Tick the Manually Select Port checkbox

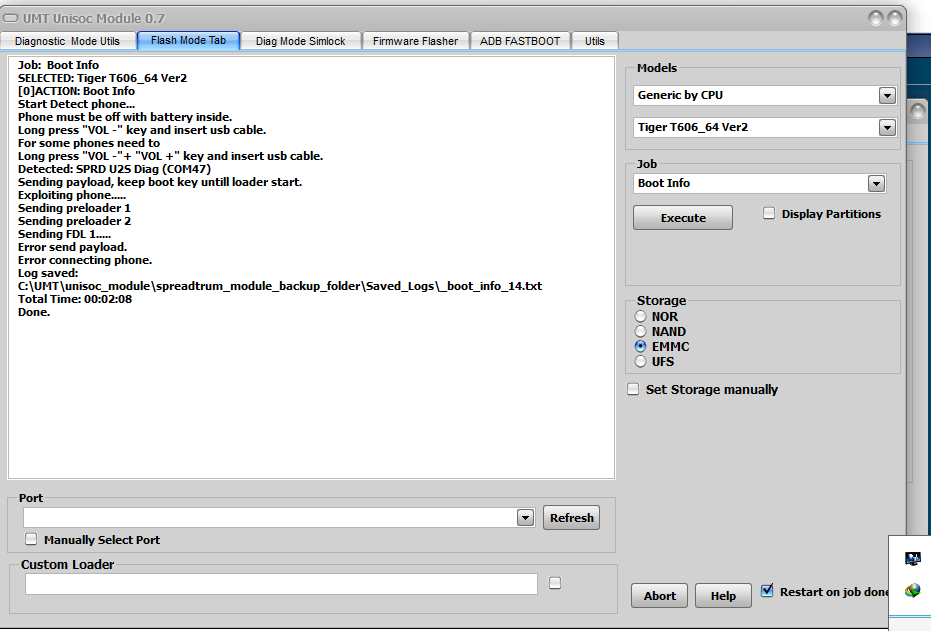(x=31, y=539)
